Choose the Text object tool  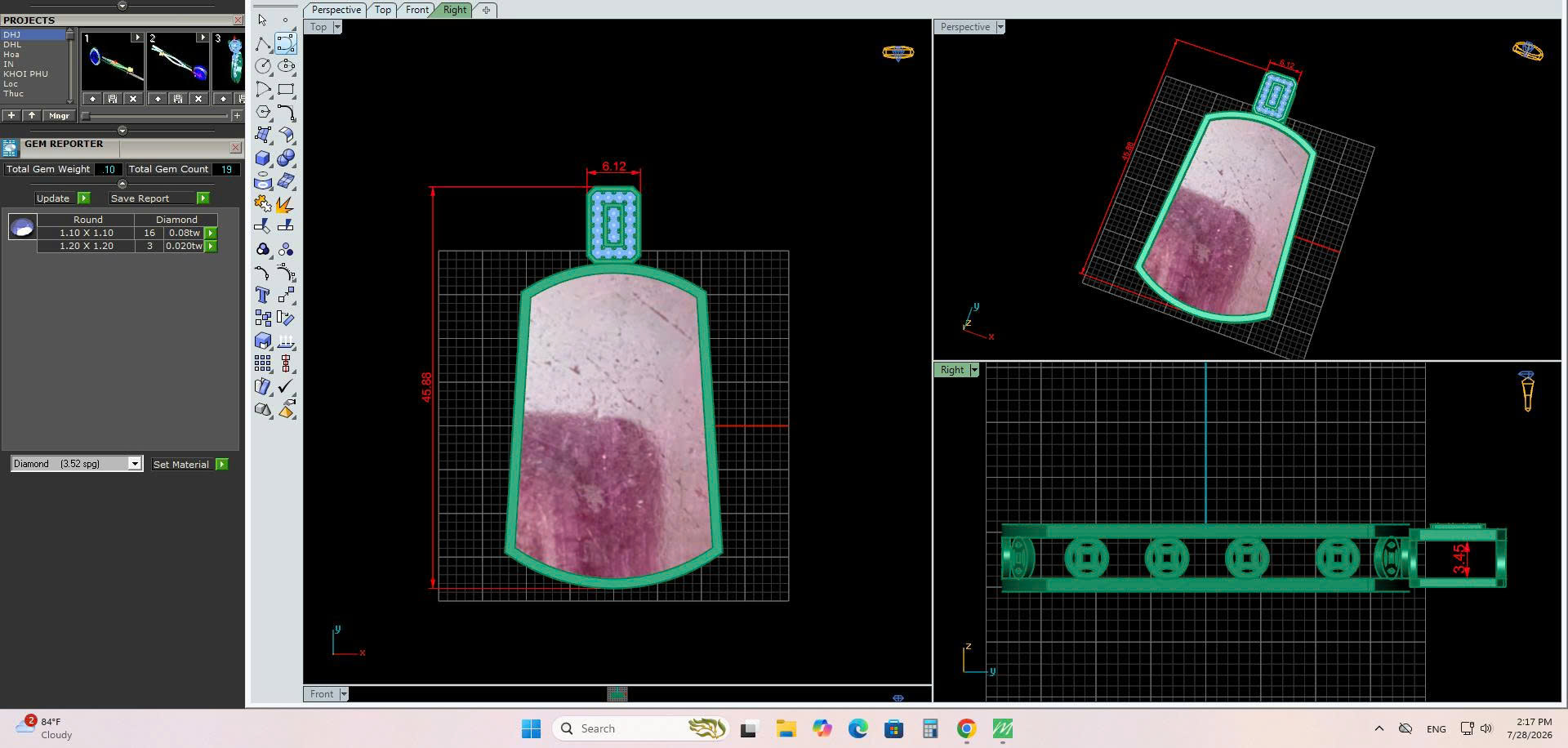pyautogui.click(x=263, y=295)
